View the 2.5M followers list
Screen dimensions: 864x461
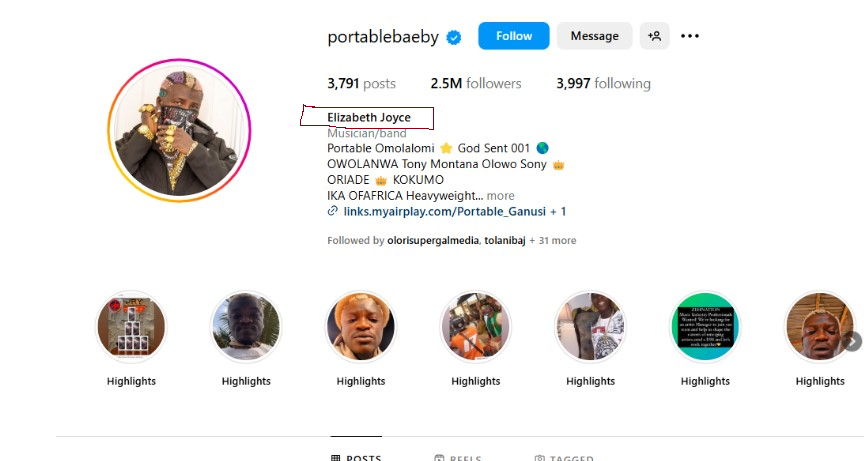(x=476, y=84)
